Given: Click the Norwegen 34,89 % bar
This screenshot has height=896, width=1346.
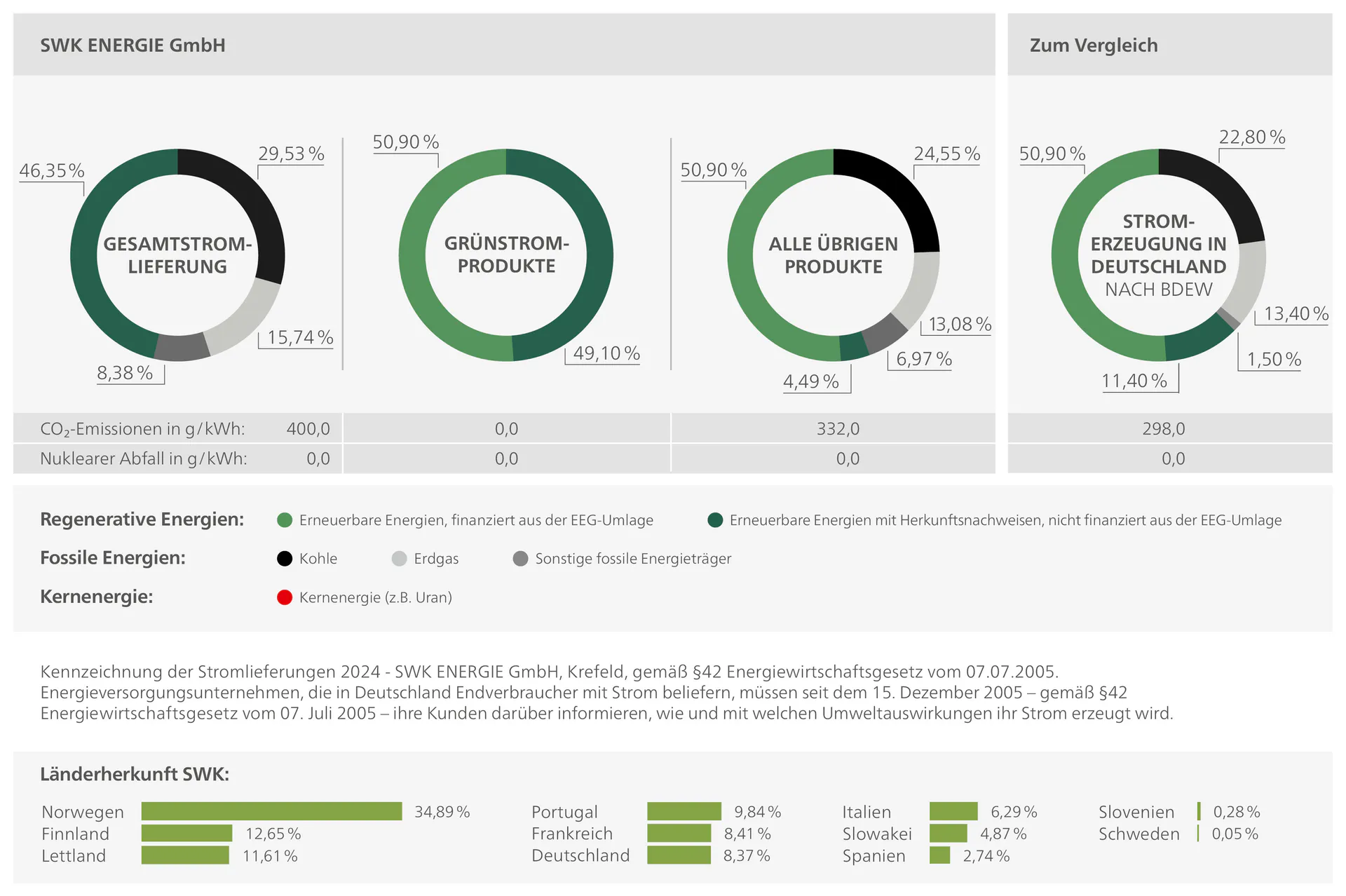Looking at the screenshot, I should [272, 811].
